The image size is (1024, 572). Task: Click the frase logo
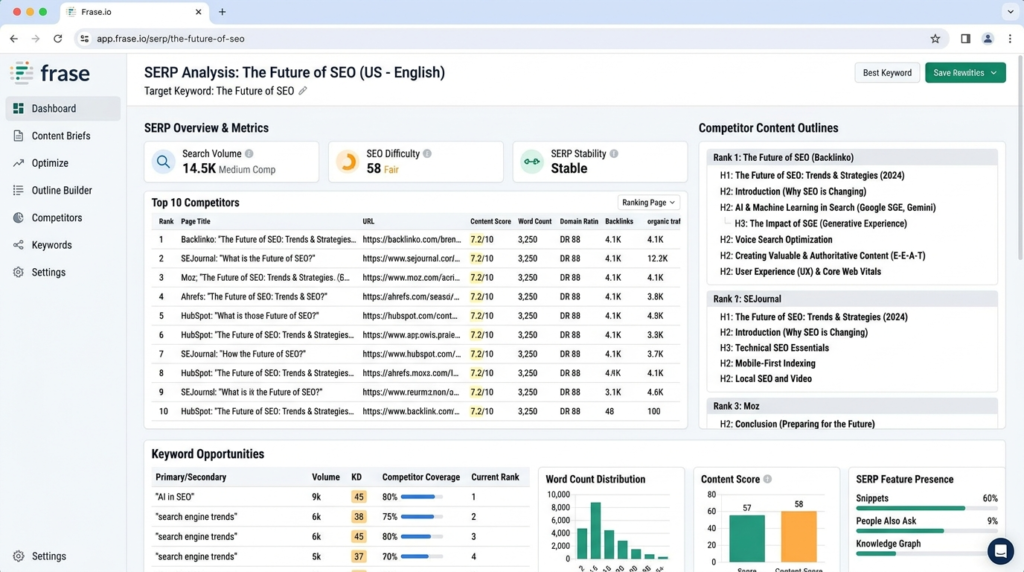pyautogui.click(x=50, y=73)
